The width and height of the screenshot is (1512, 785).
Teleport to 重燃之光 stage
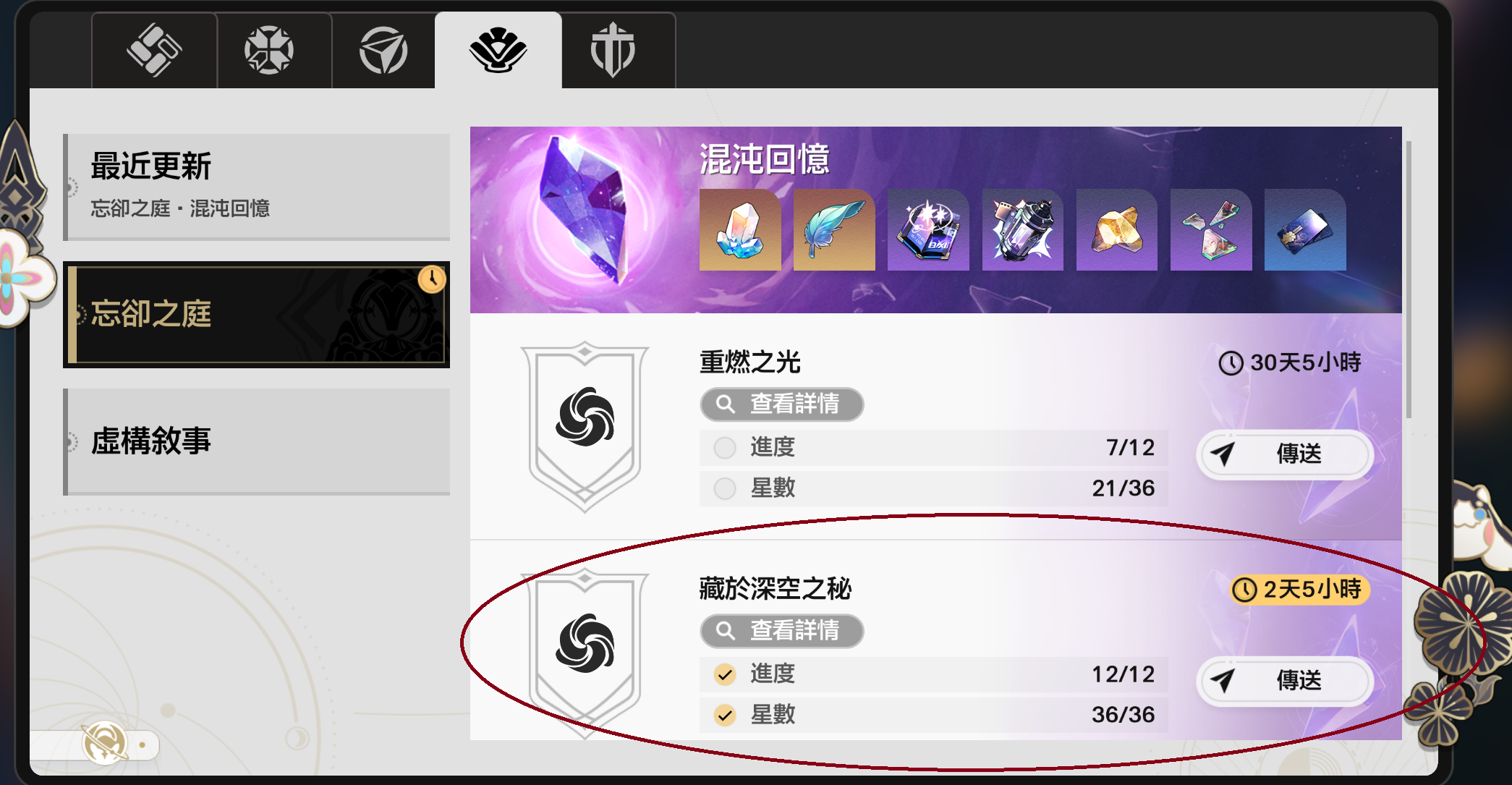coord(1285,454)
